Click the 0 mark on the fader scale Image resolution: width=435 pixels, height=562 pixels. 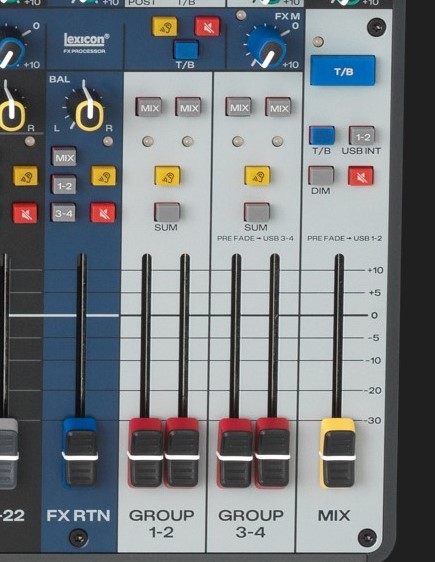374,315
